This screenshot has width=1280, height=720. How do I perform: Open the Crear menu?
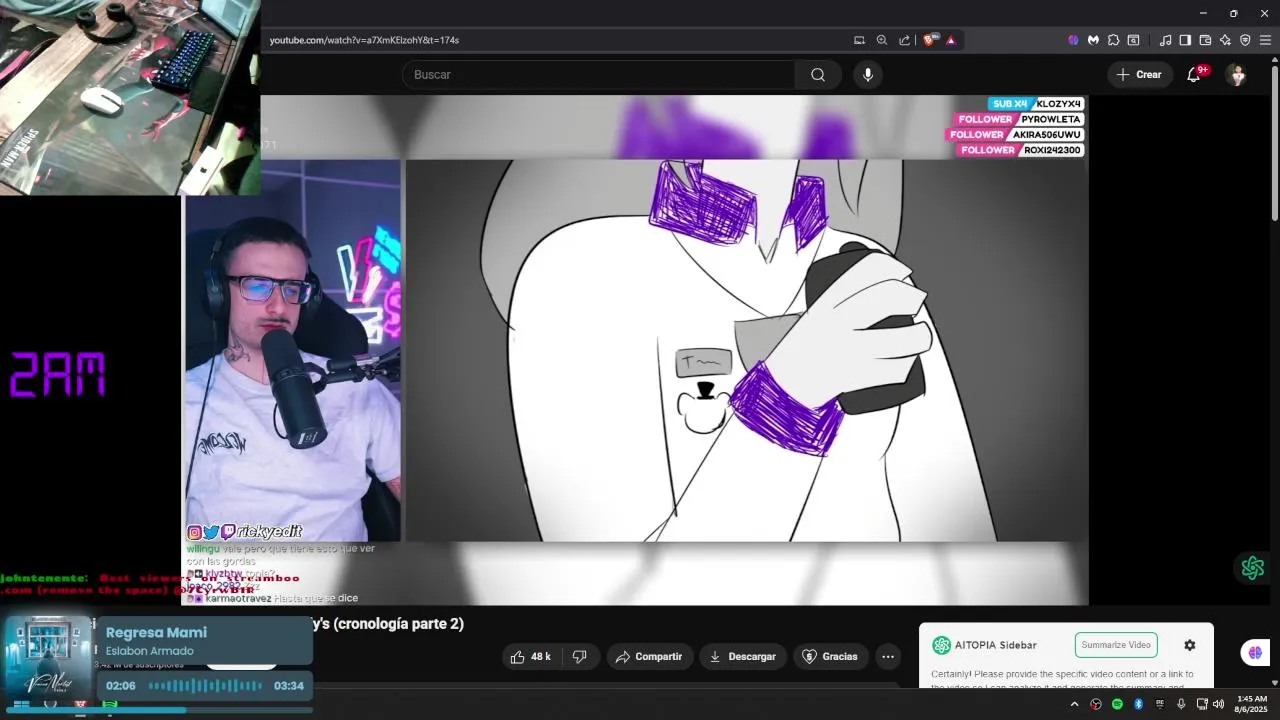[1140, 75]
